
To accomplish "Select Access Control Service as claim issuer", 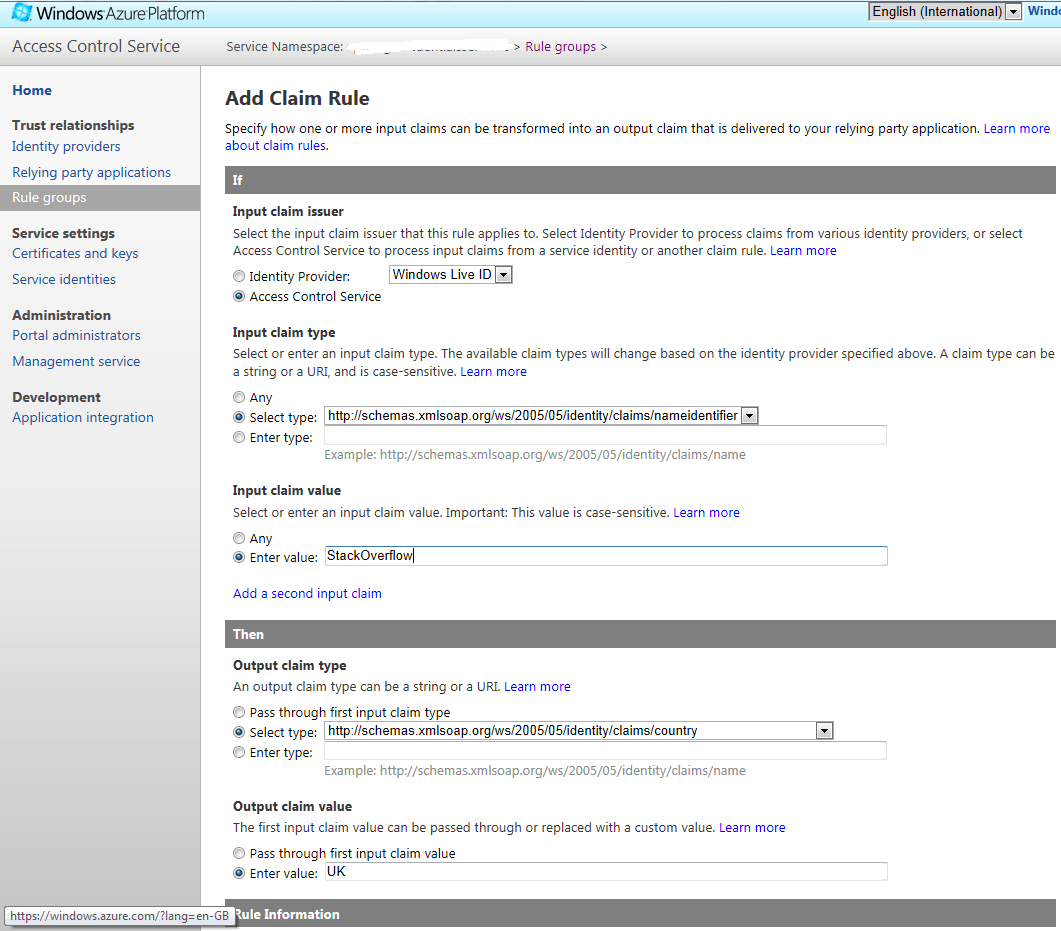I will click(x=239, y=296).
